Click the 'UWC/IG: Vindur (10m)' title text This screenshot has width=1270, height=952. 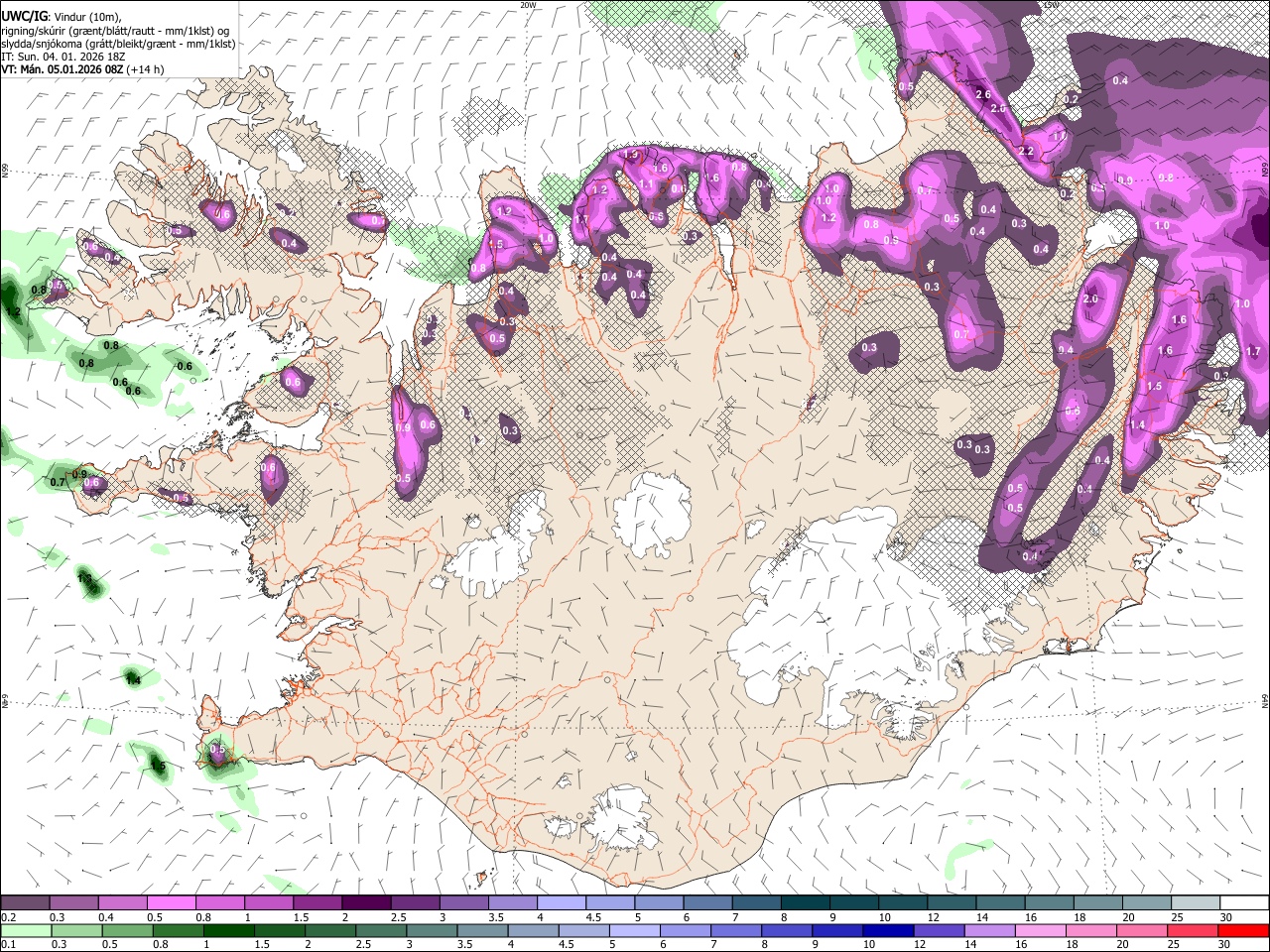pos(62,17)
